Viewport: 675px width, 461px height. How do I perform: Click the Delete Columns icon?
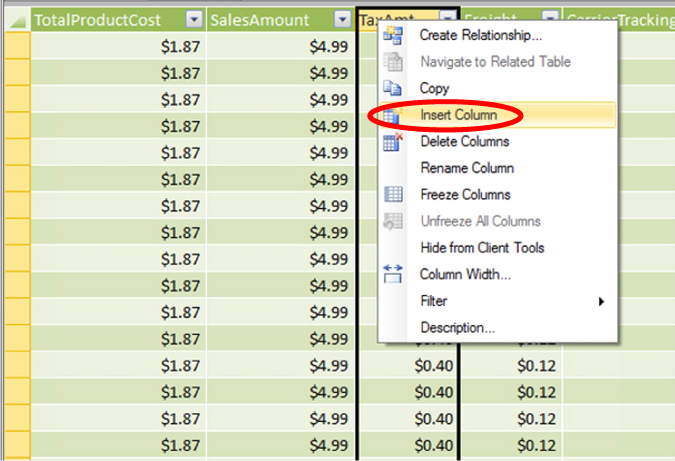393,142
